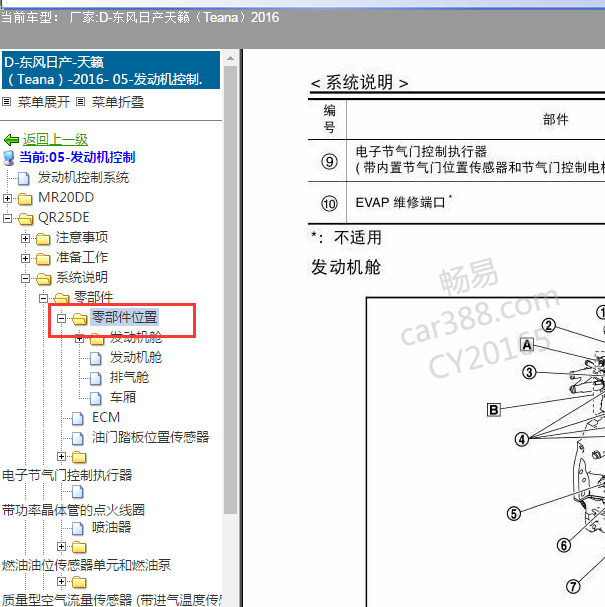605x607 pixels.
Task: Open the 车厢 document
Action: tap(123, 397)
